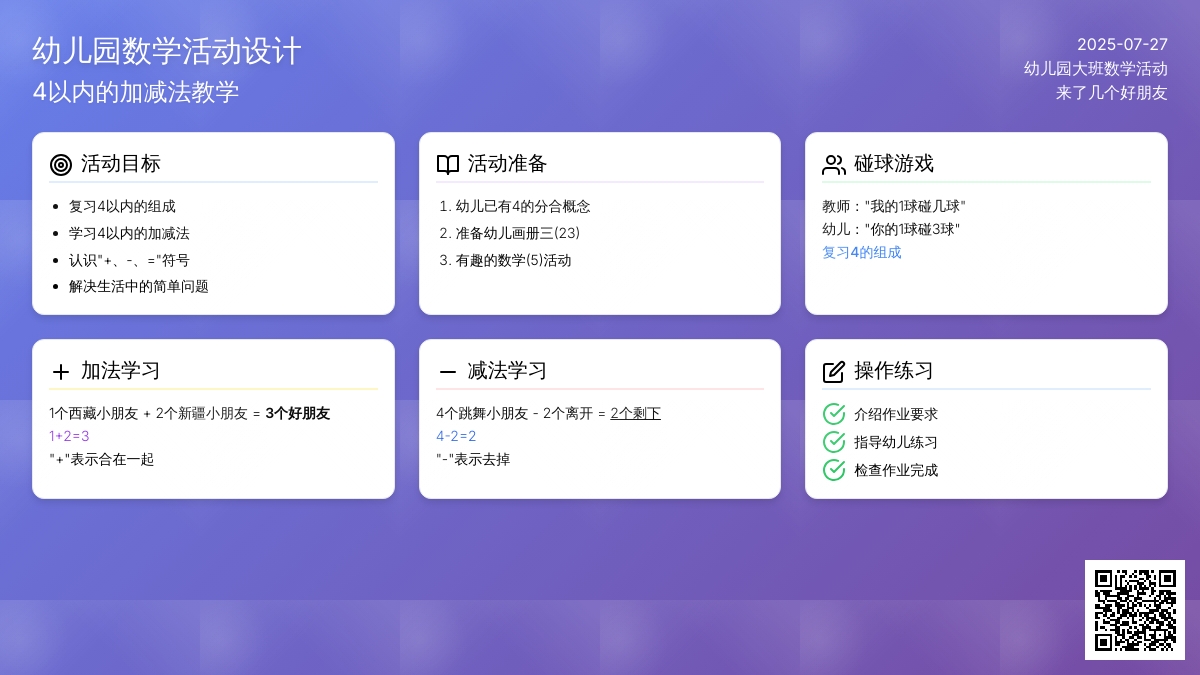
Task: Click the plus icon beside 加法学习
Action: point(61,372)
